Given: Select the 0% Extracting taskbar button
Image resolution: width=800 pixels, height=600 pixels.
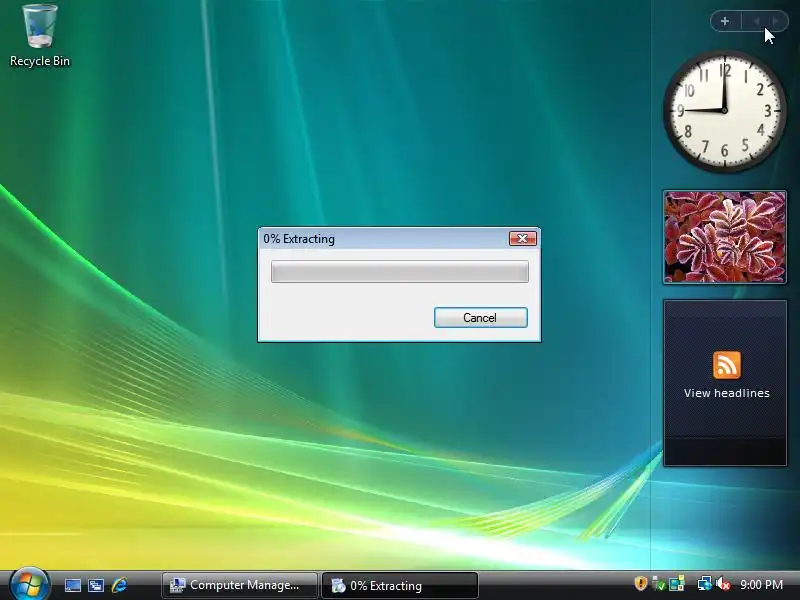Looking at the screenshot, I should [x=400, y=585].
